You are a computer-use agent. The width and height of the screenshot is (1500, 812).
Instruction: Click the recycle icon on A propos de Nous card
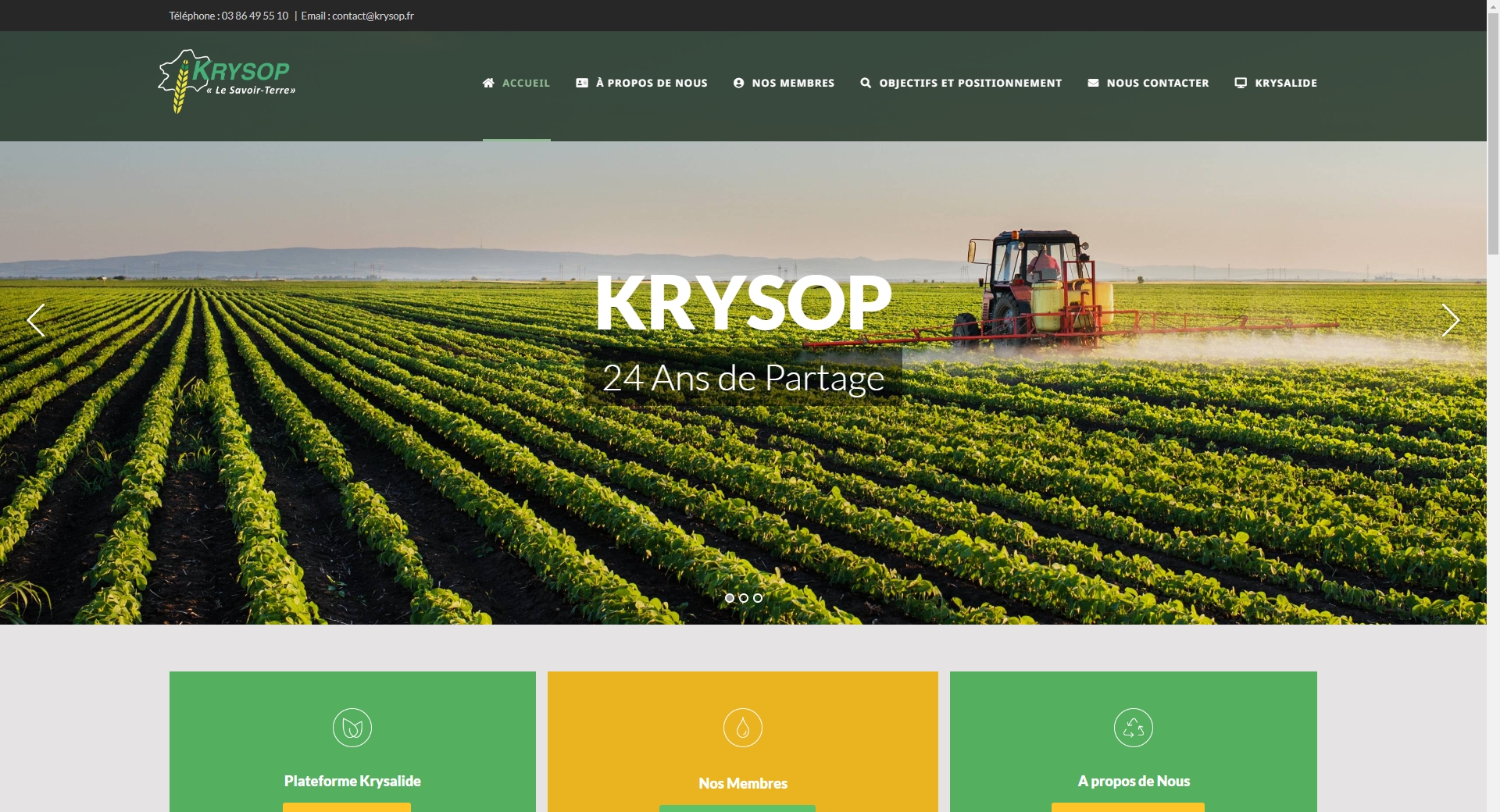pos(1134,728)
